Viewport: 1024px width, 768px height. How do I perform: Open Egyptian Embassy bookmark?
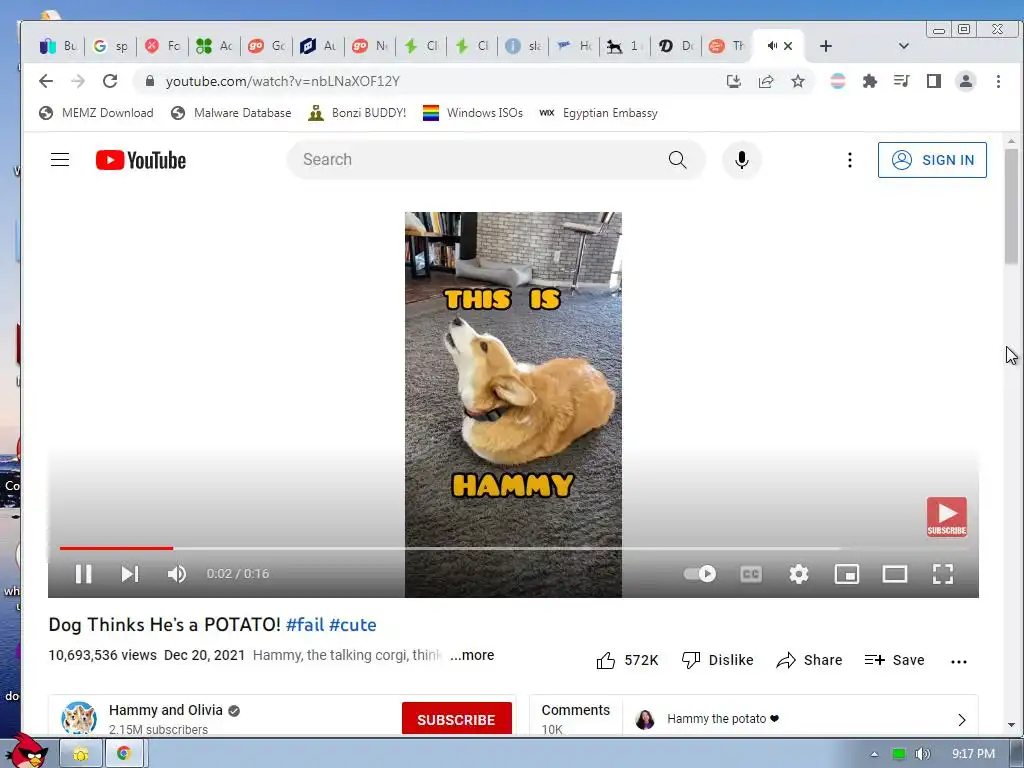(598, 113)
